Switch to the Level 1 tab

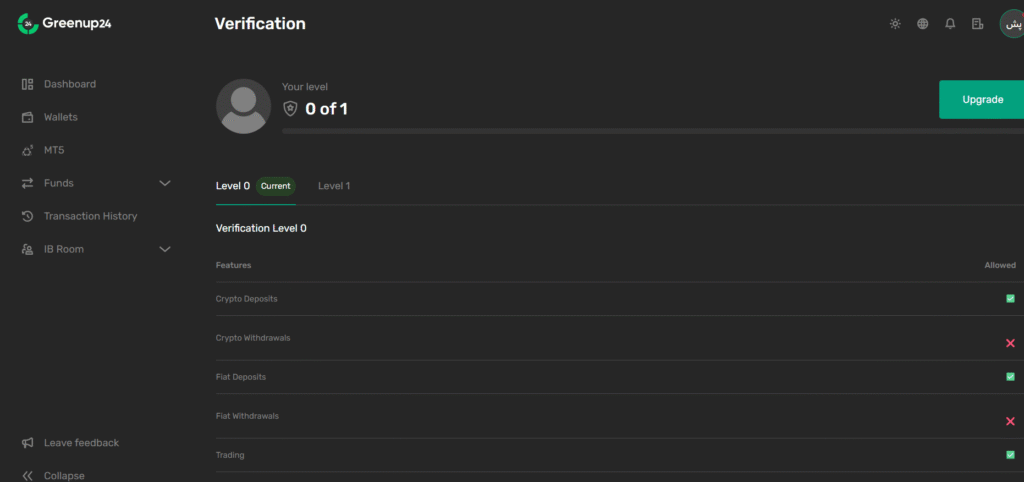point(334,186)
